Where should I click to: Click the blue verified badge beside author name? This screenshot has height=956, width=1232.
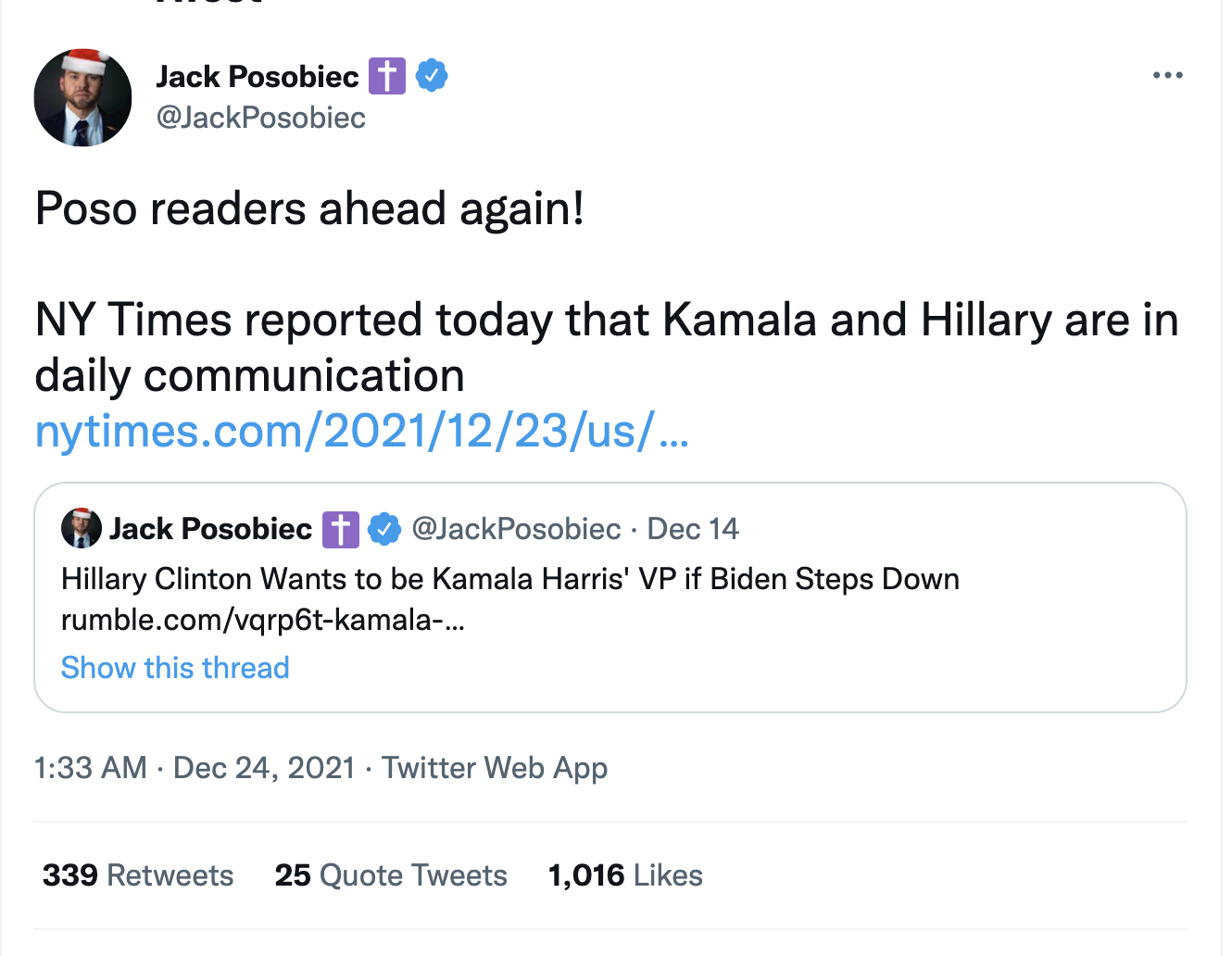point(432,75)
